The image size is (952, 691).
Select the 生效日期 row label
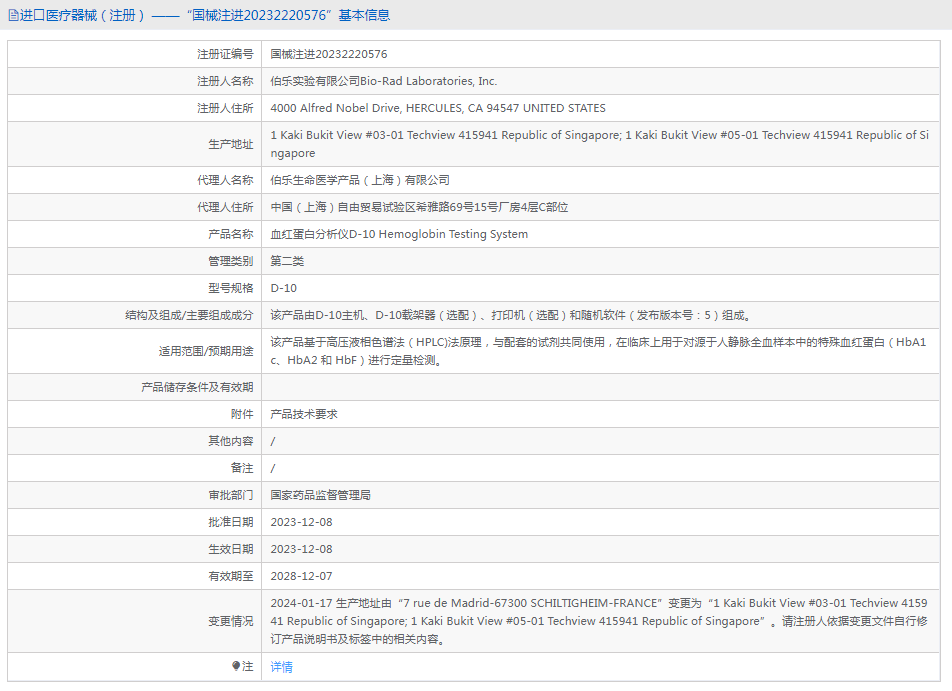[231, 549]
